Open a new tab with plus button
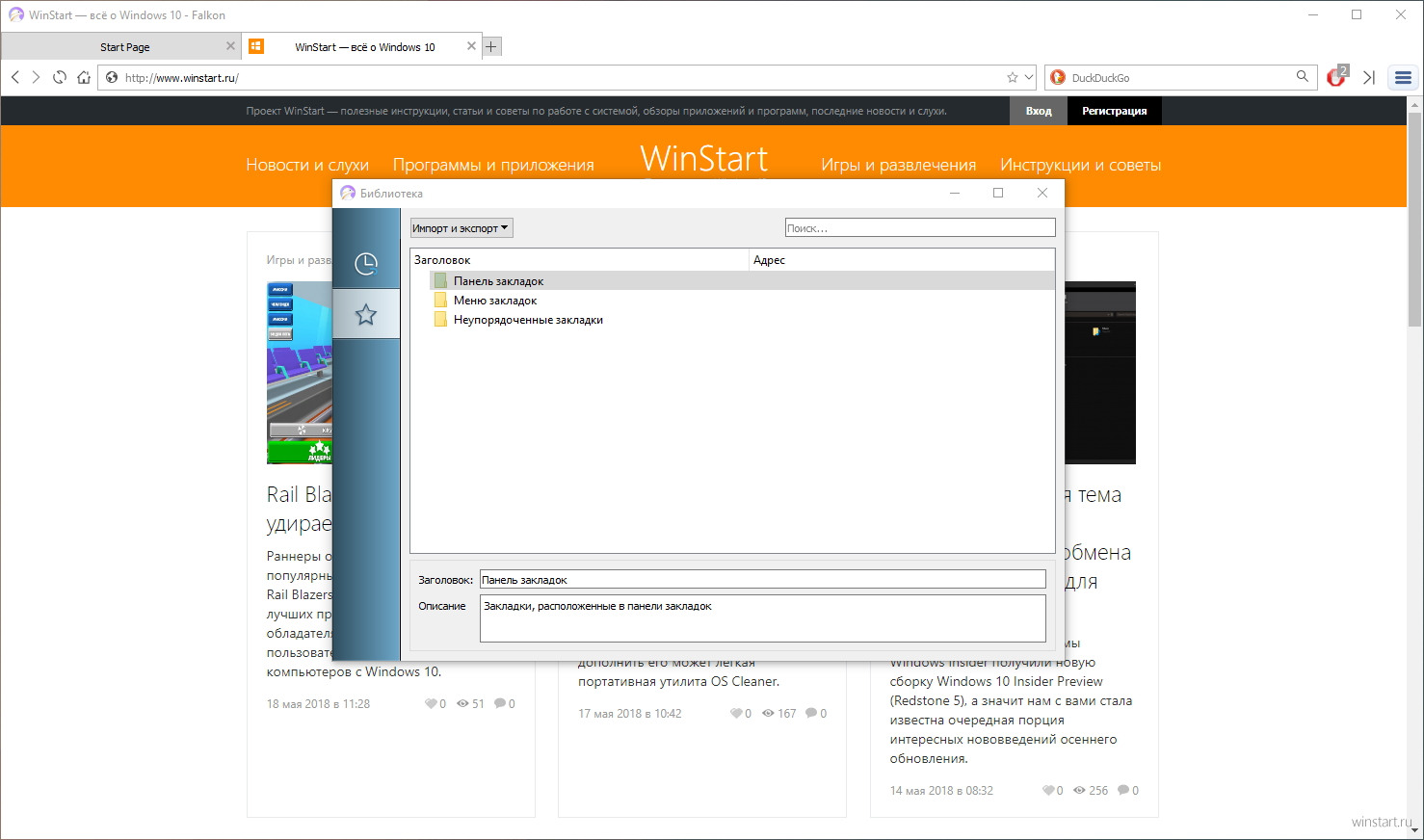Image resolution: width=1424 pixels, height=840 pixels. pyautogui.click(x=491, y=46)
